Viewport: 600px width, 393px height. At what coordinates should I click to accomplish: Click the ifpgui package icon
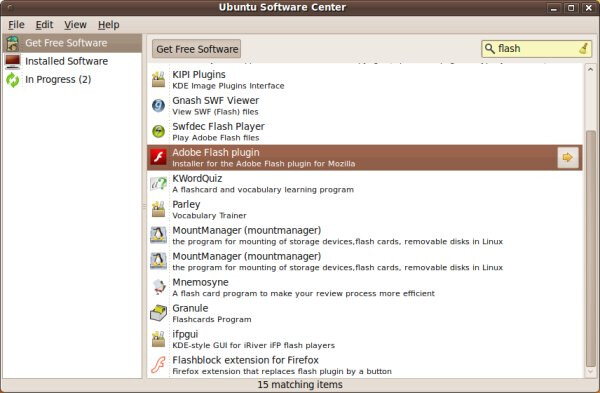pos(158,339)
